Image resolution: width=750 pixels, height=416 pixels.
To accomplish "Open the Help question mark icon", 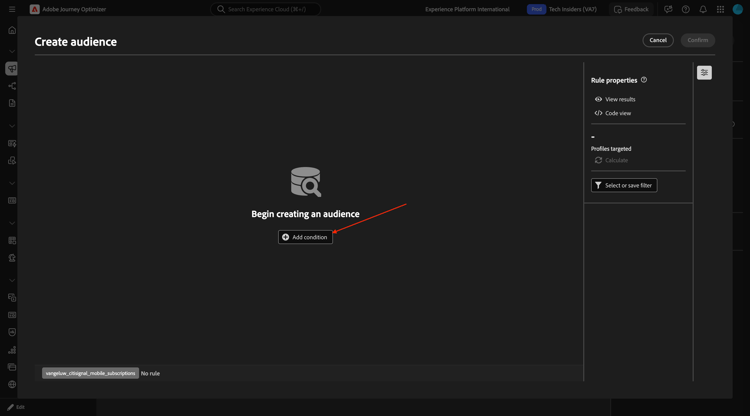I will tap(685, 9).
